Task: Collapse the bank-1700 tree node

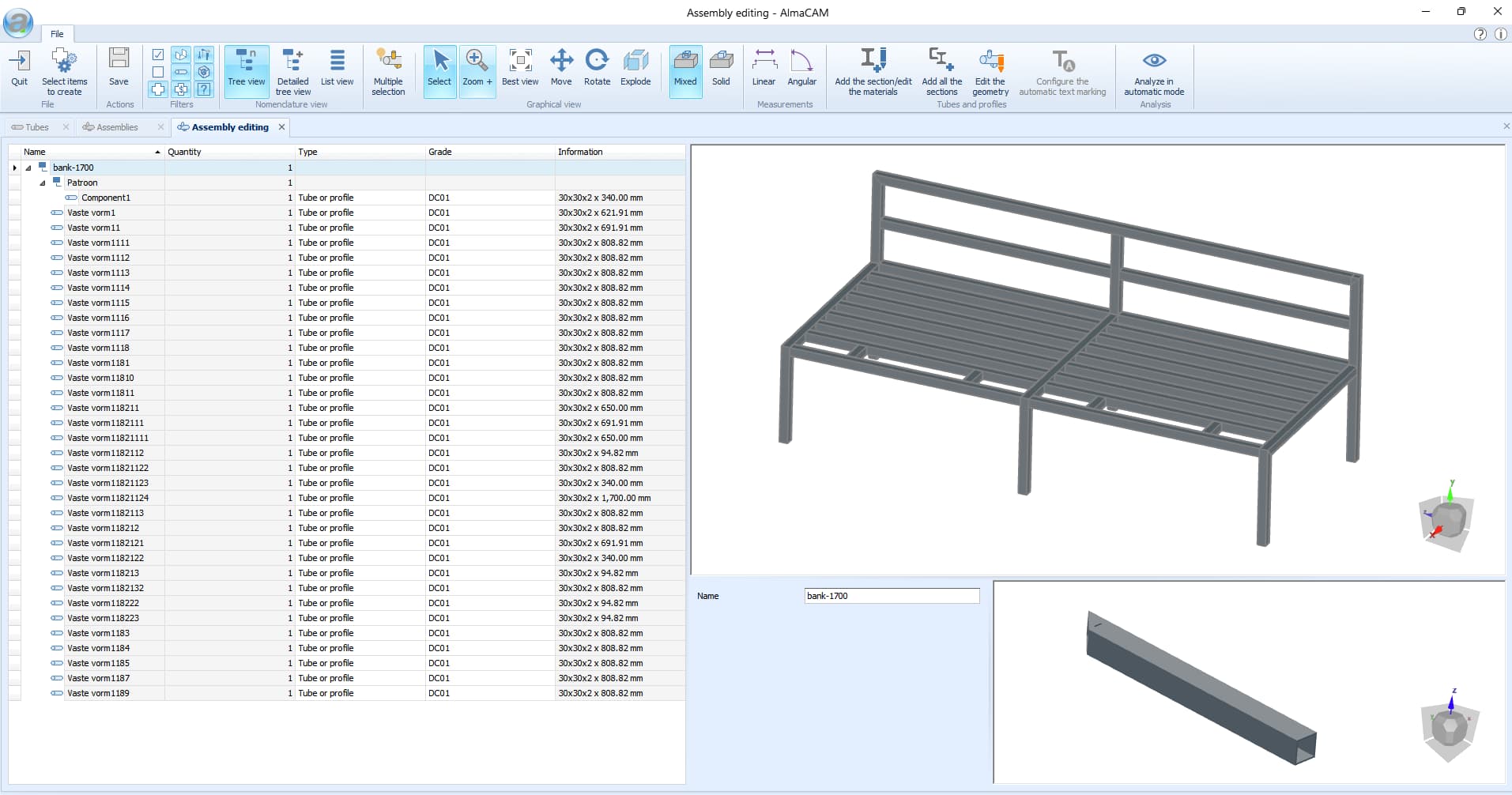Action: pyautogui.click(x=28, y=167)
